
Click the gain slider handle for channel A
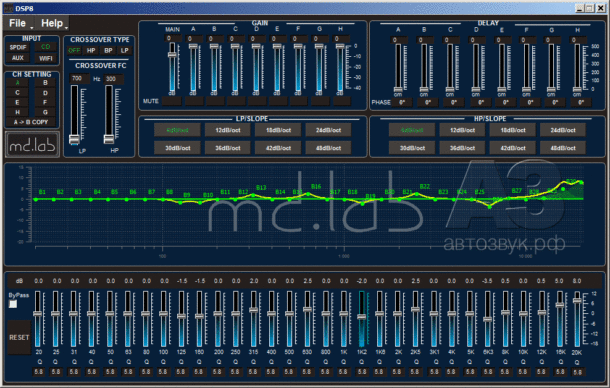(x=193, y=47)
